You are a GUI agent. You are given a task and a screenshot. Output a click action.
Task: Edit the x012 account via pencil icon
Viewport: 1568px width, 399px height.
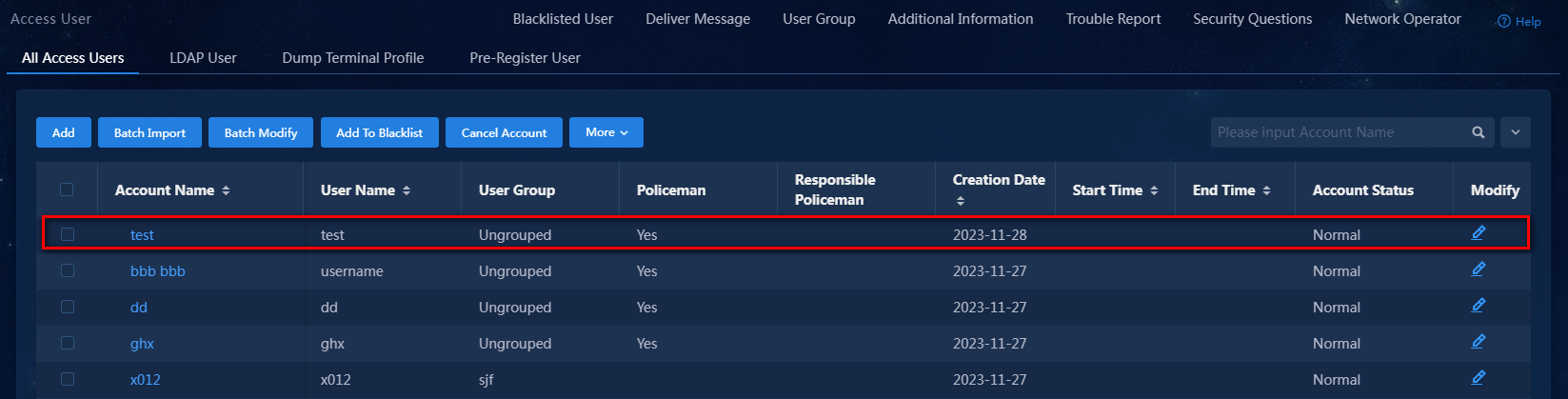(x=1478, y=377)
